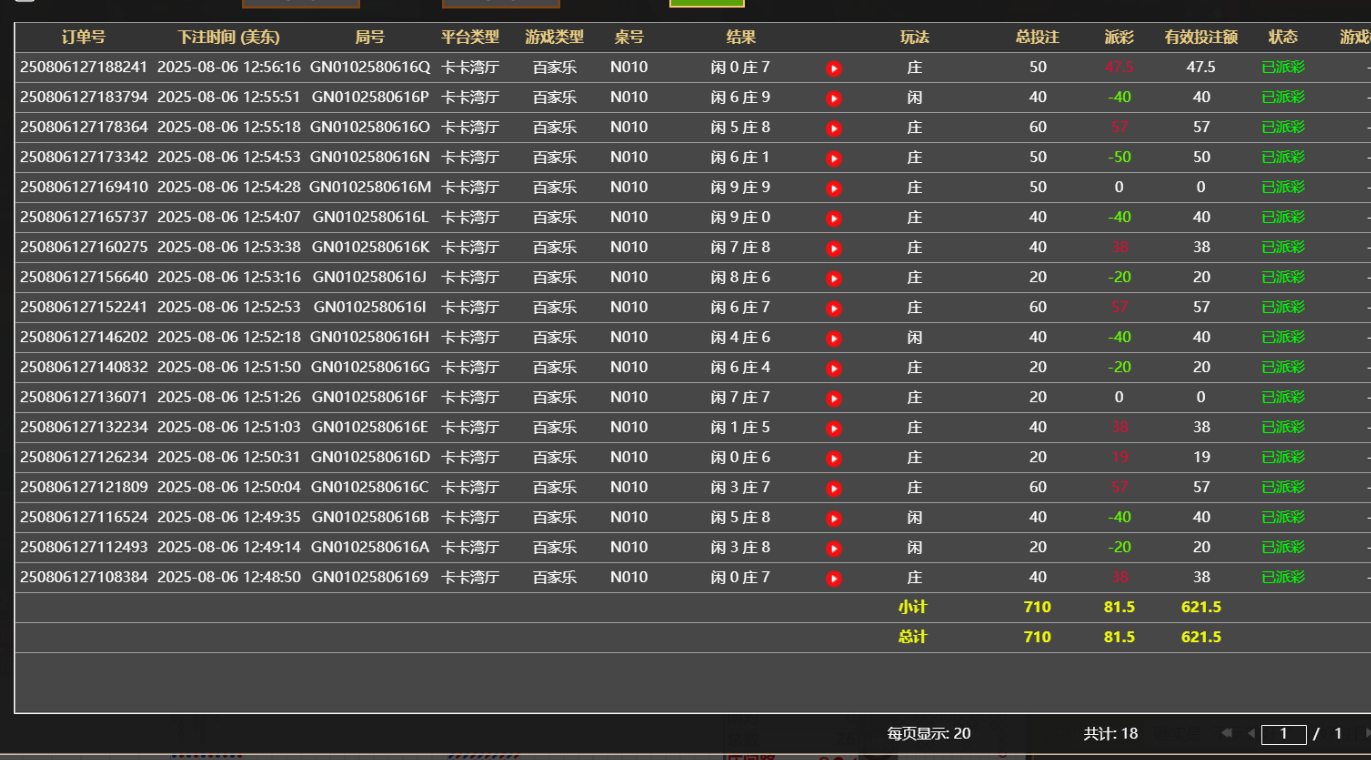Play the video replay for order 250806127188241

point(833,67)
